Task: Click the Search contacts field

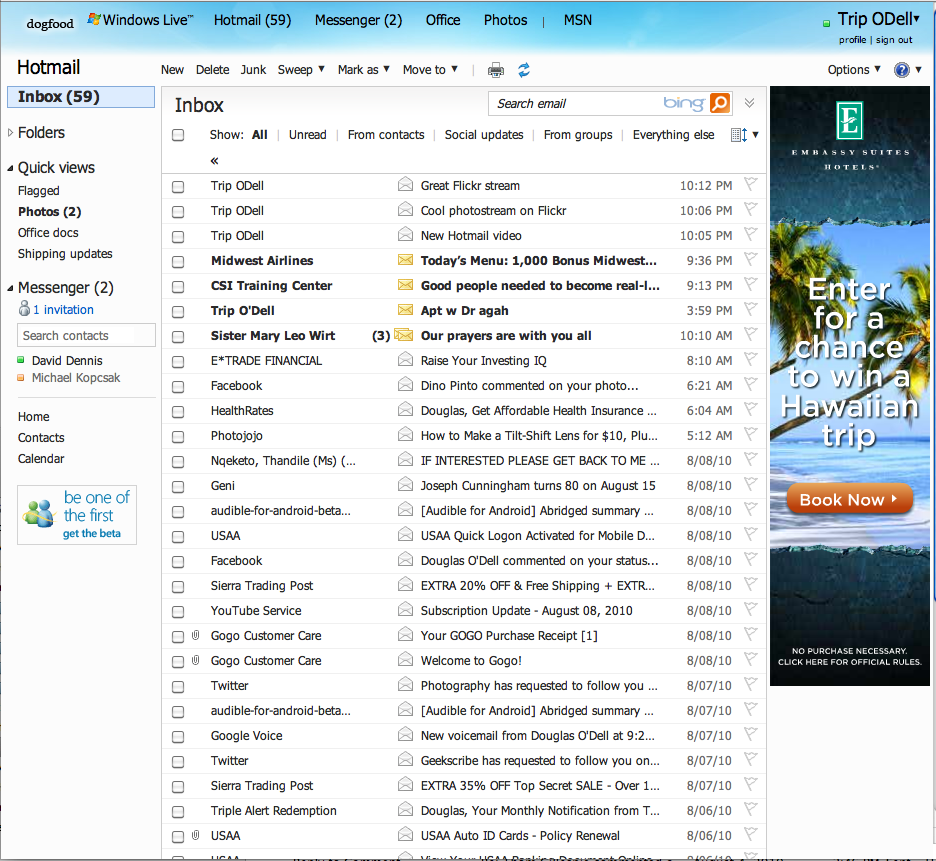Action: point(87,335)
